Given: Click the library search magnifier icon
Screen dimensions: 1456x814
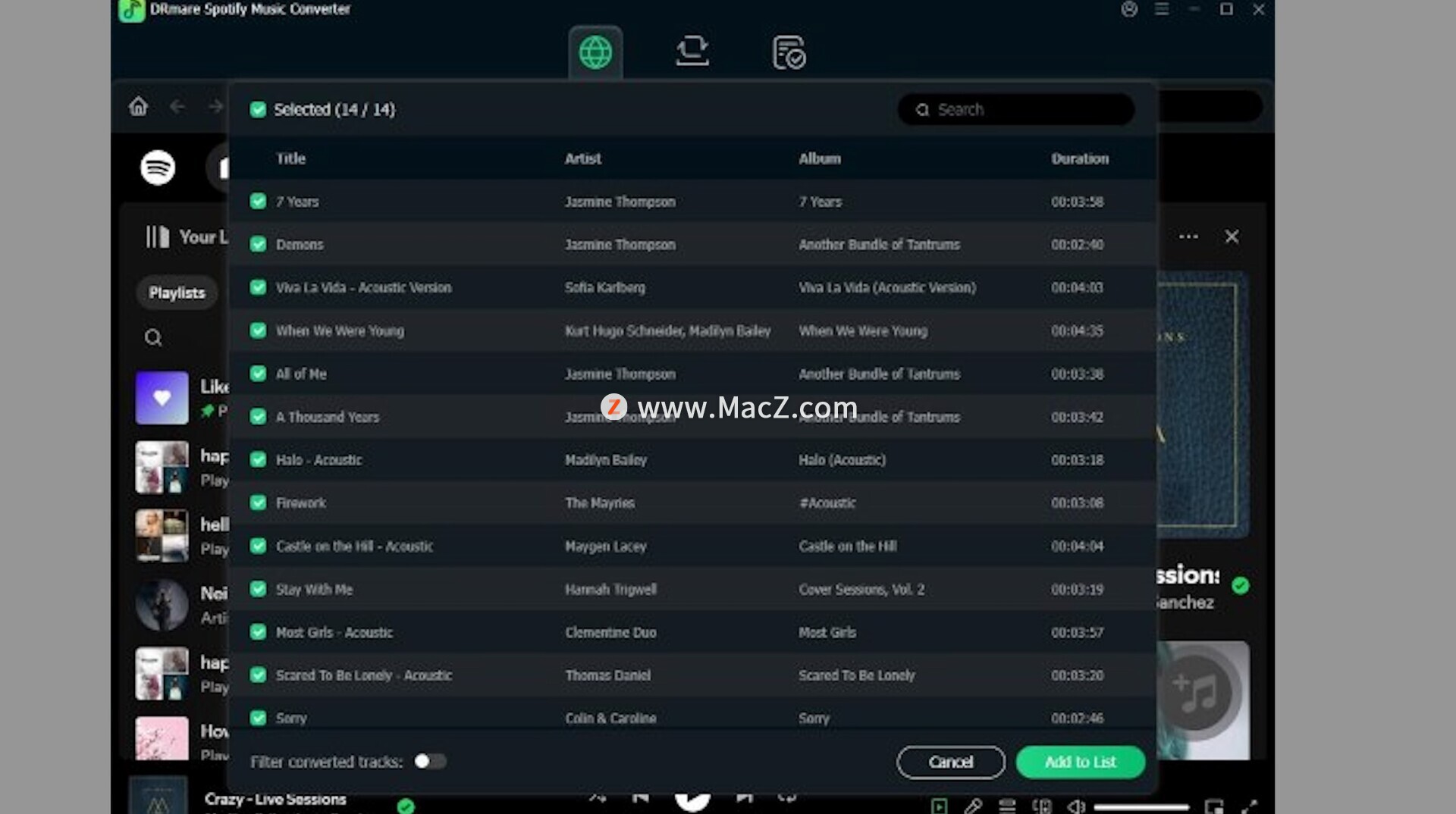Looking at the screenshot, I should [x=153, y=337].
